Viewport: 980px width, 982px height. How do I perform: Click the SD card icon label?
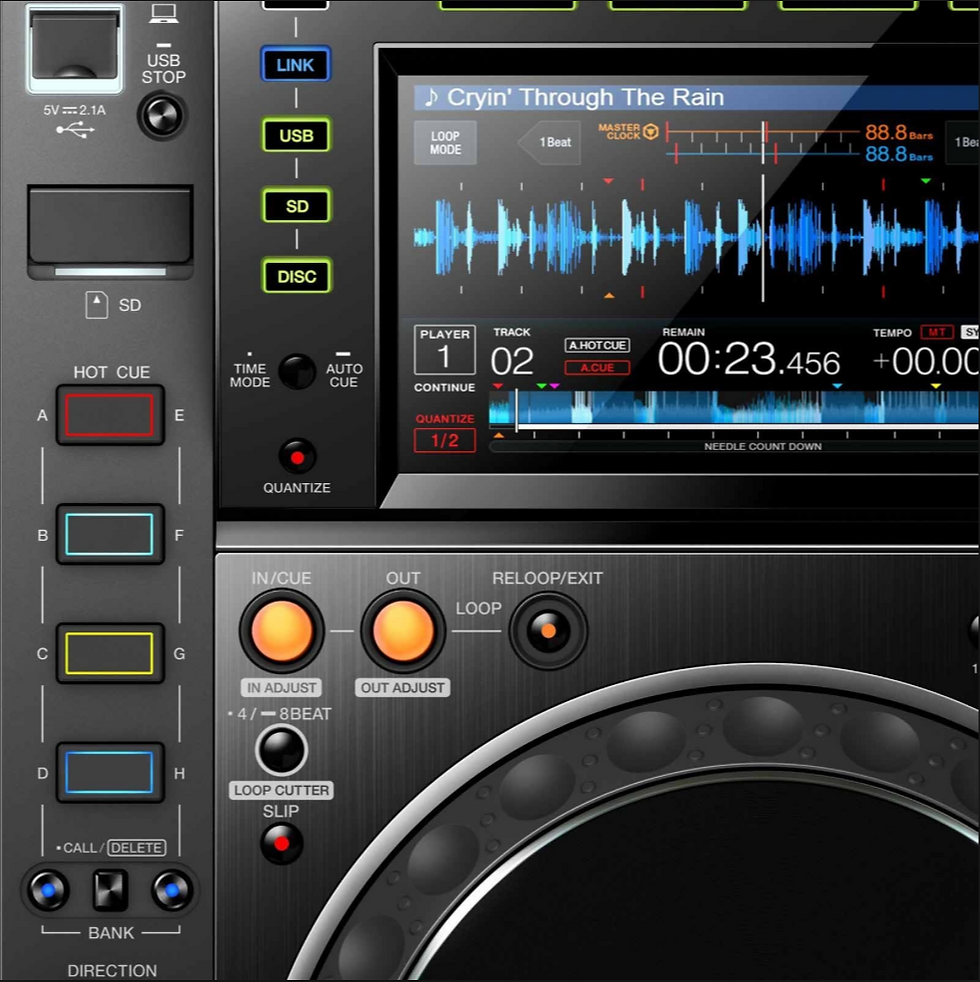tap(96, 305)
